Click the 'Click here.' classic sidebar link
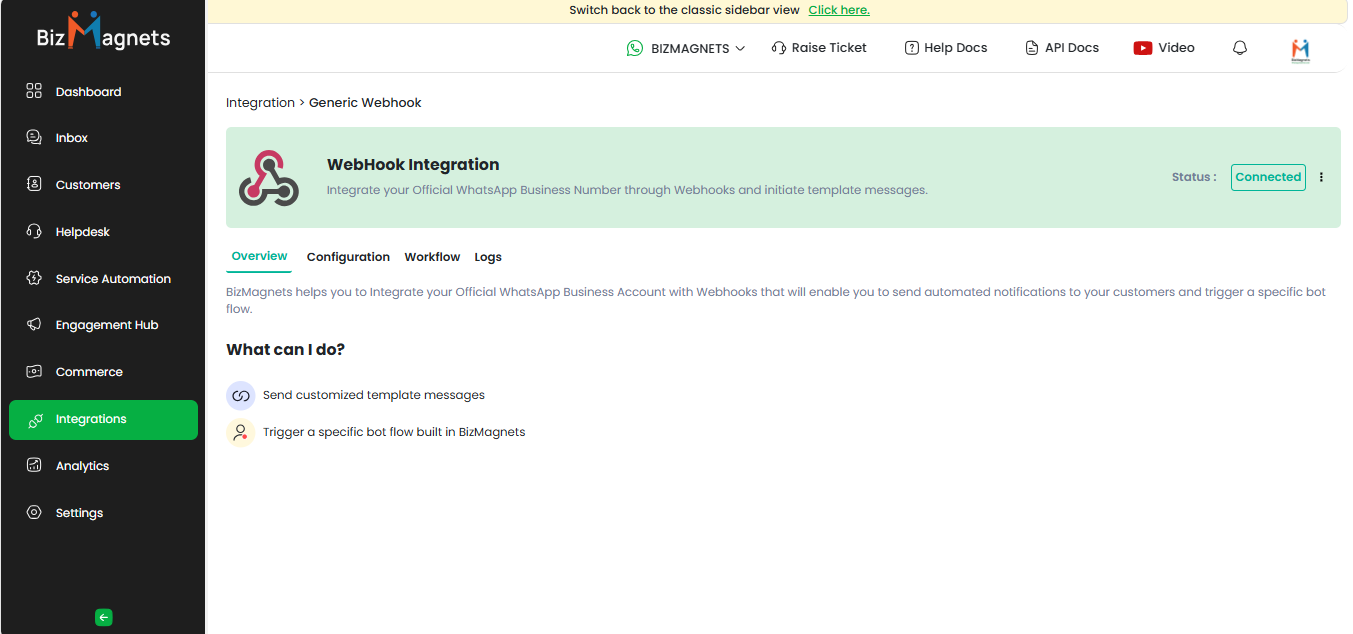The image size is (1353, 634). tap(839, 10)
